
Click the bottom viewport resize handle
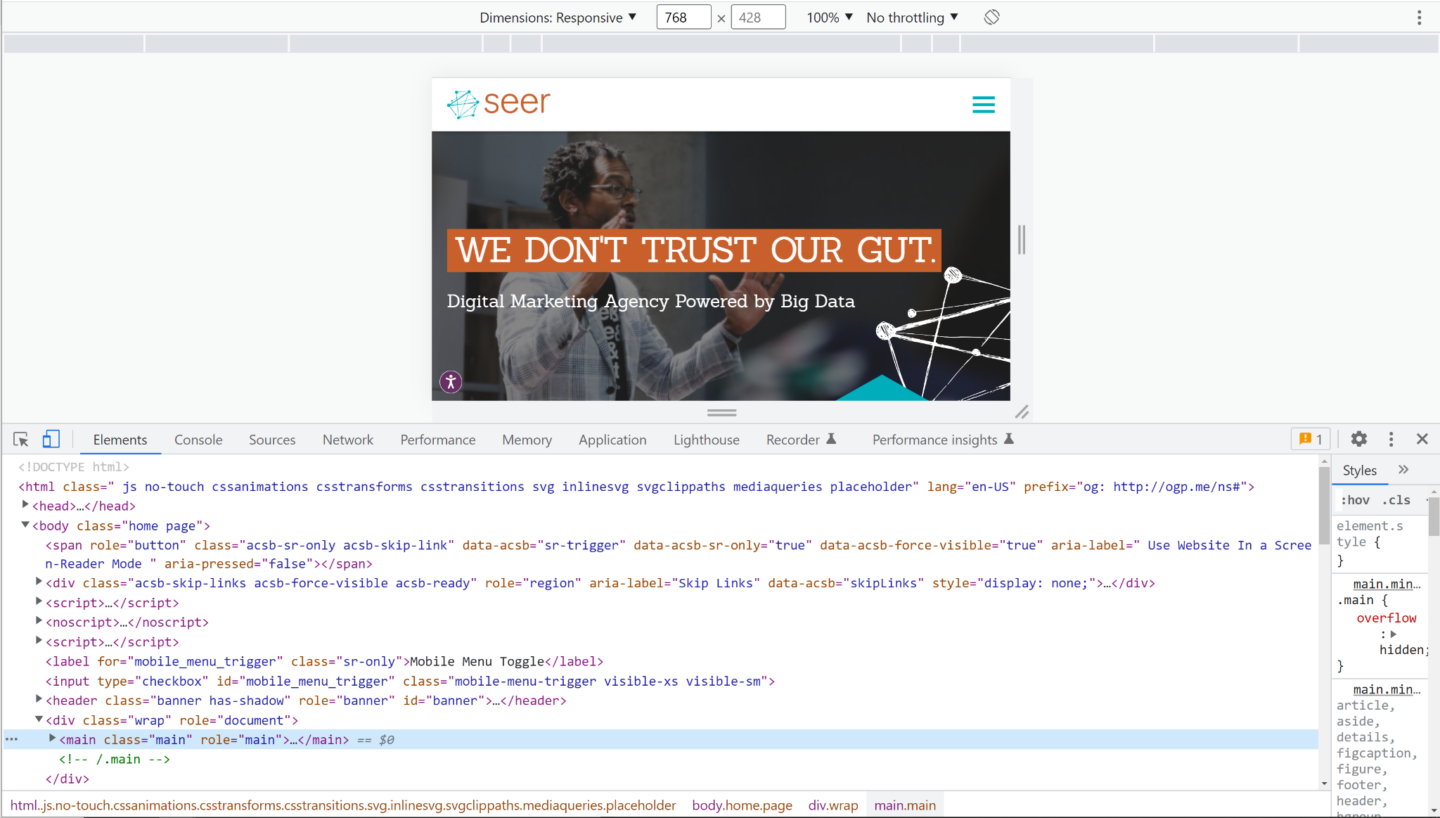click(721, 411)
